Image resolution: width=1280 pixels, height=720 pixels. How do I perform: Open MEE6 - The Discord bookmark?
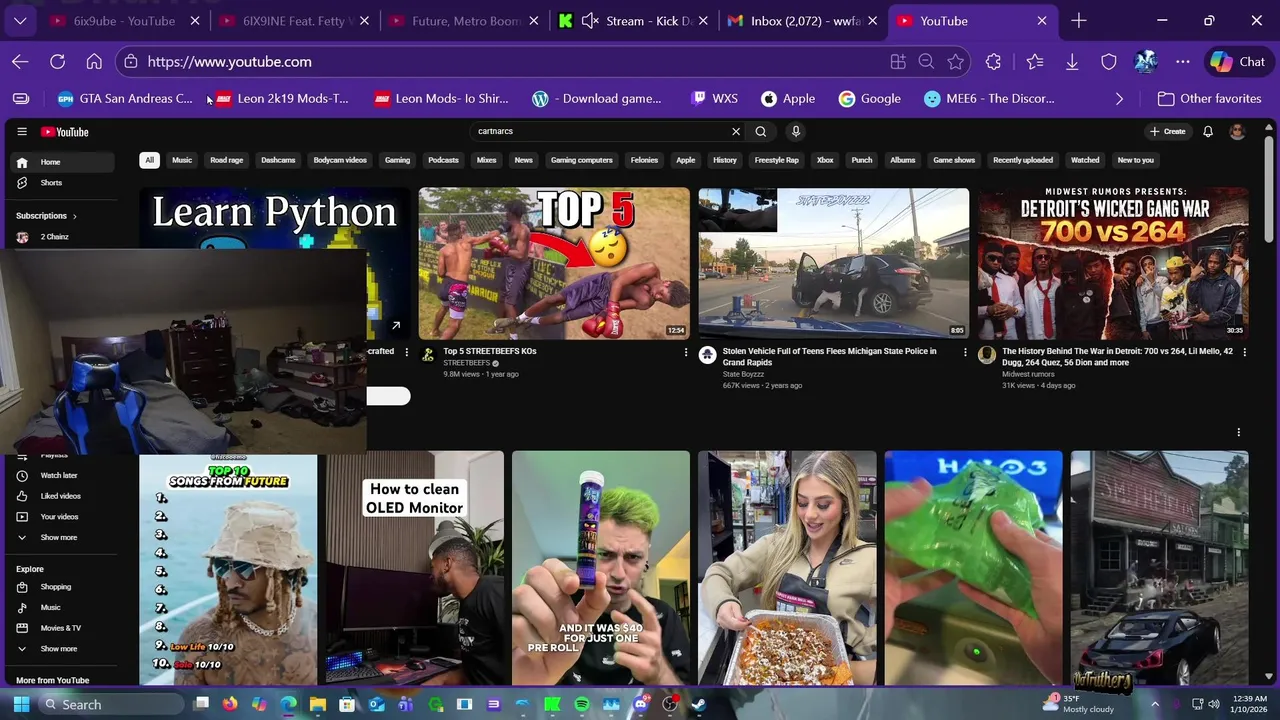point(989,99)
